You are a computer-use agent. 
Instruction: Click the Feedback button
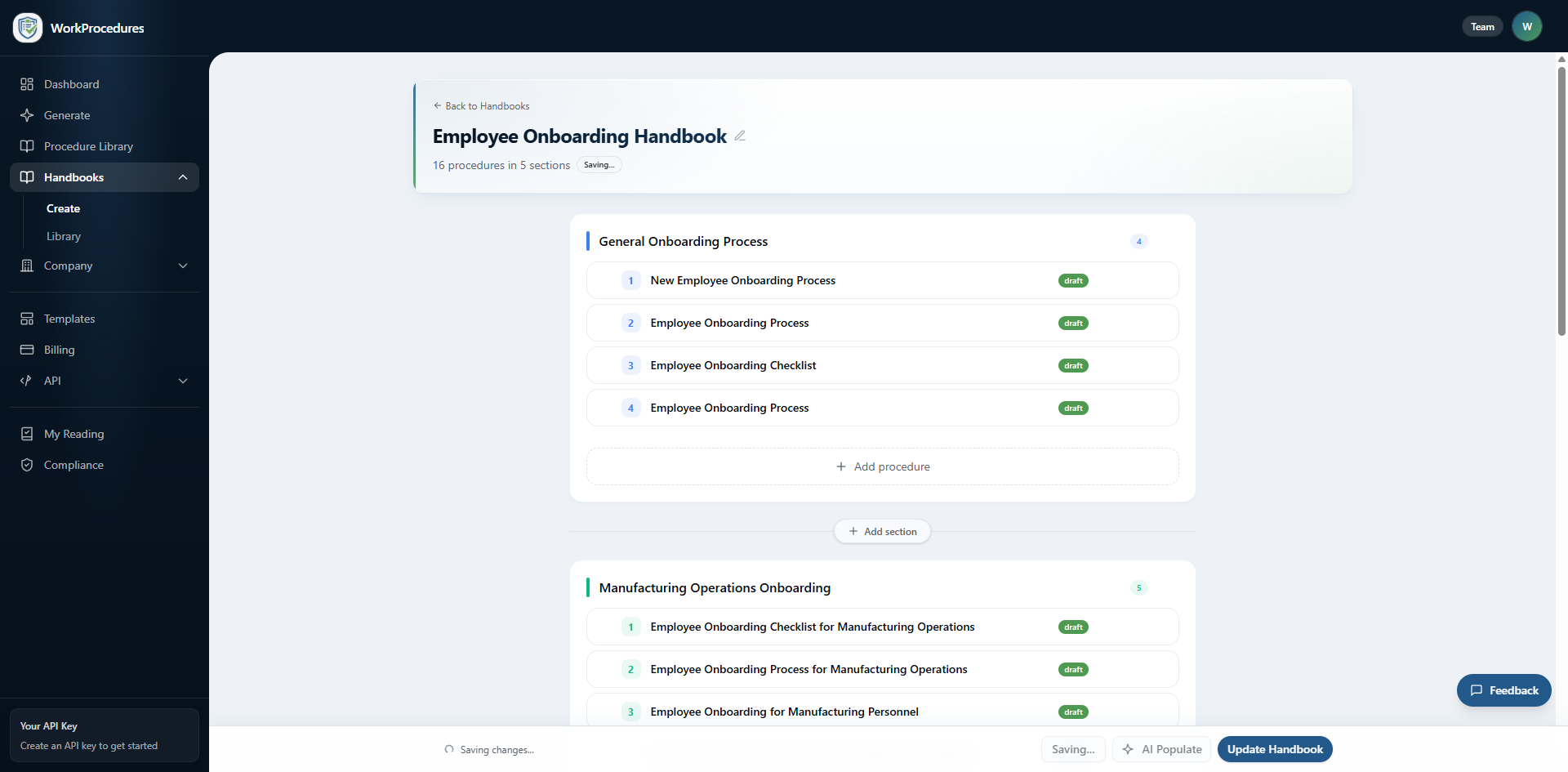[x=1504, y=690]
